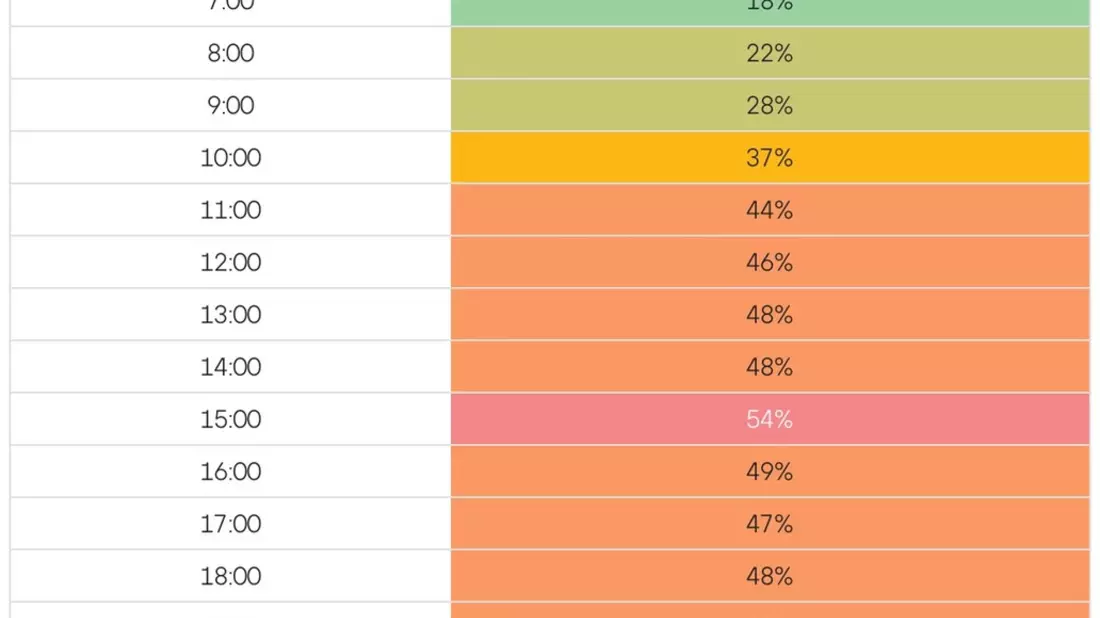
Task: Select the pink 54% cell
Action: click(770, 419)
